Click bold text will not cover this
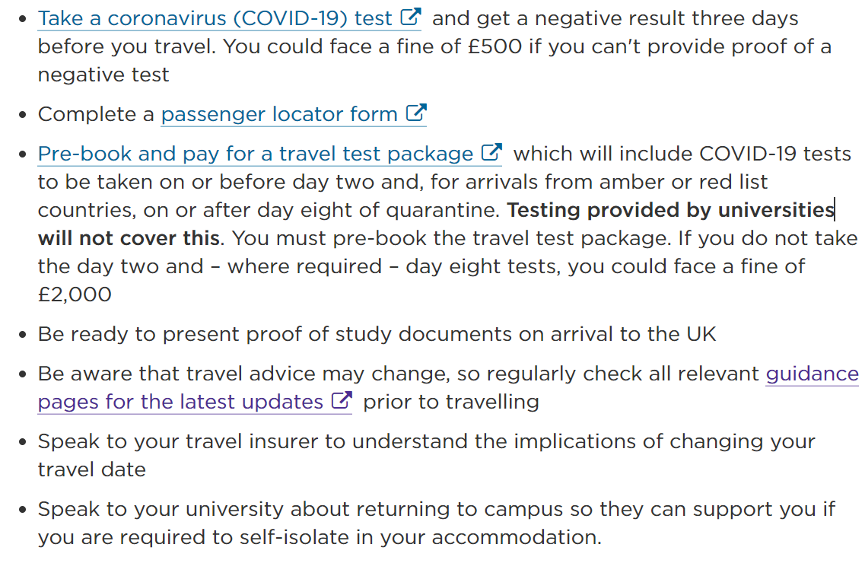Screen dimensions: 866x577 tap(129, 239)
